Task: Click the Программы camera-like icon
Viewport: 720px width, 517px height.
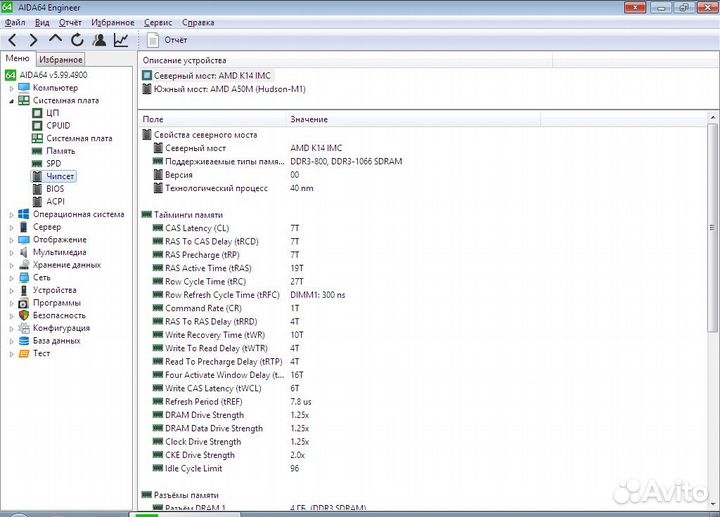Action: (24, 303)
